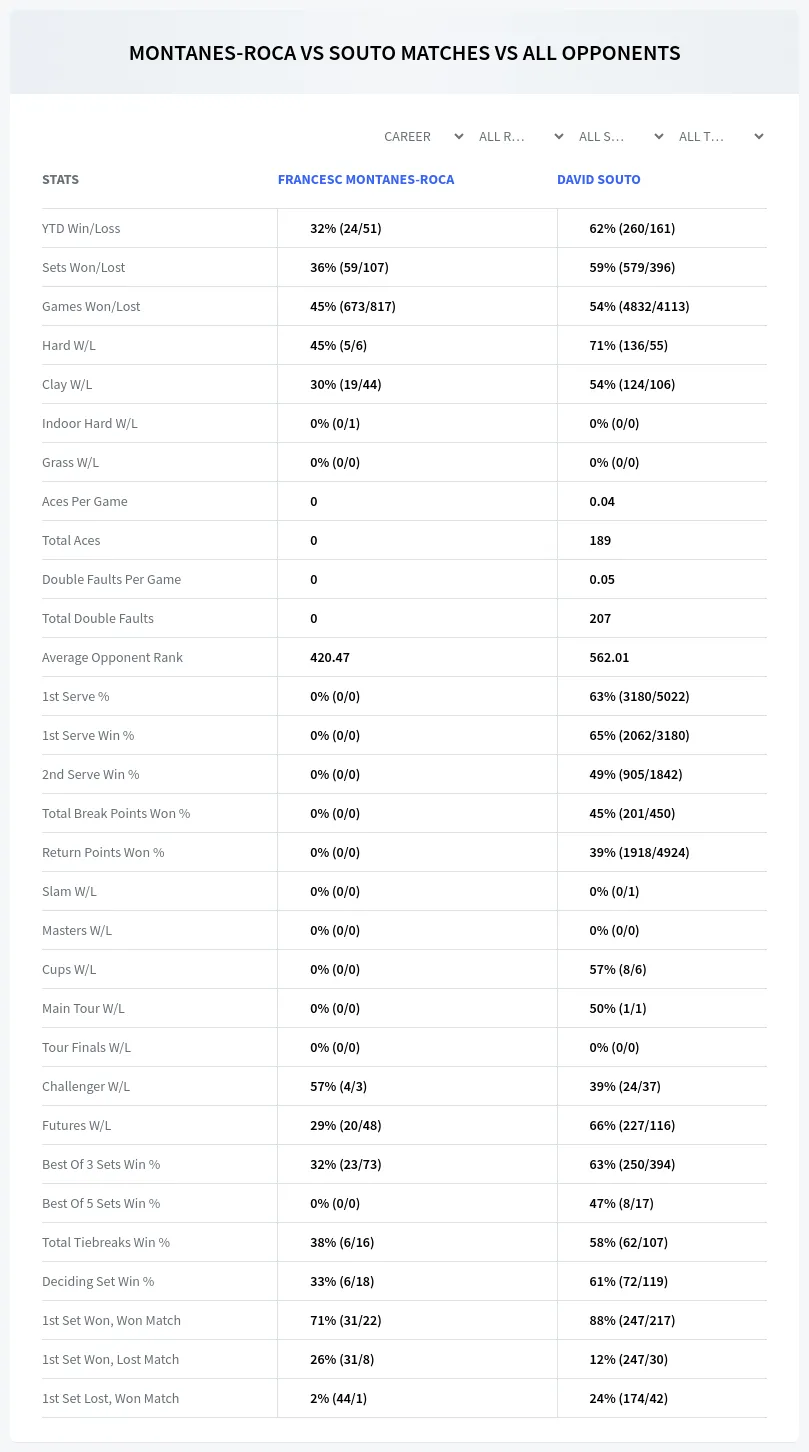Expand the ALL T... tournaments dropdown
Viewport: 809px width, 1452px height.
point(721,136)
